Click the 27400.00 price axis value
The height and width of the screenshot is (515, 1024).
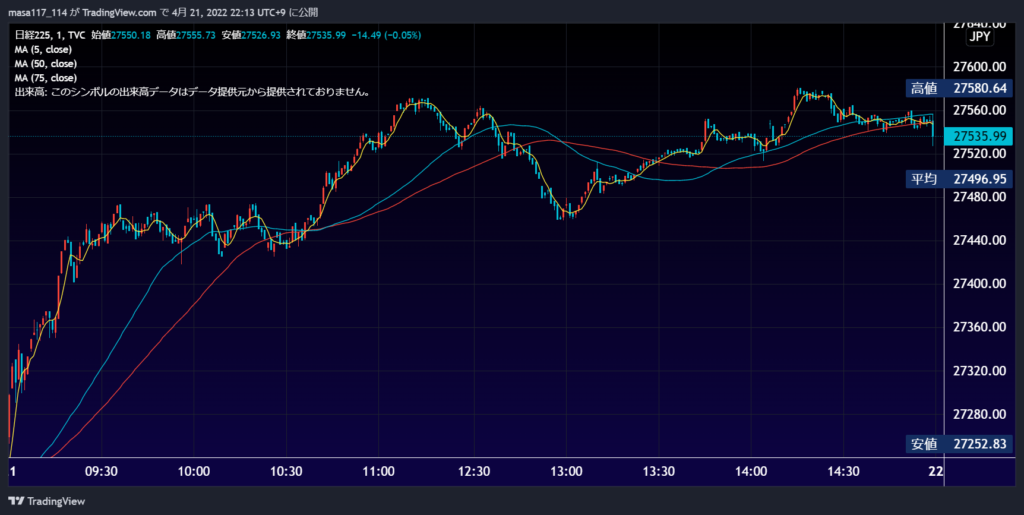[980, 284]
